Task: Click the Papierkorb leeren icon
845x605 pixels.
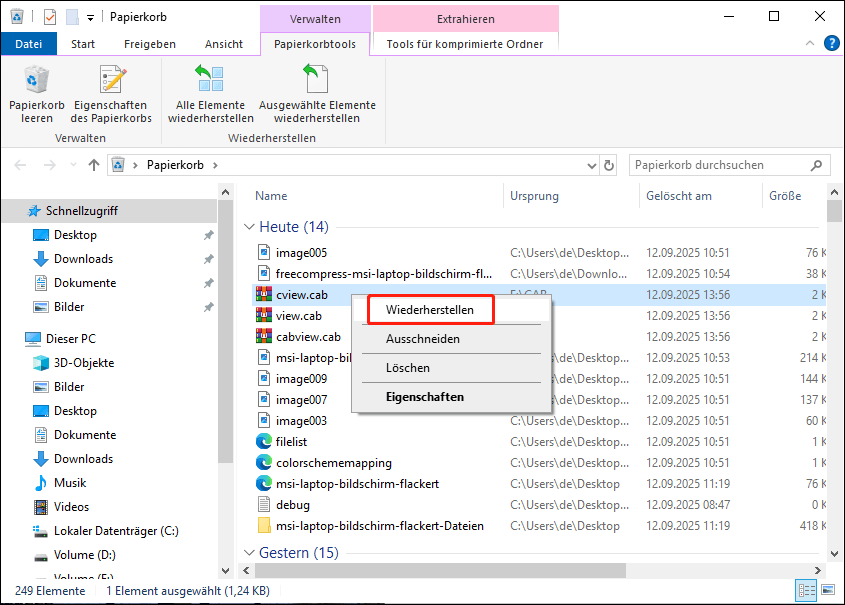Action: point(37,80)
